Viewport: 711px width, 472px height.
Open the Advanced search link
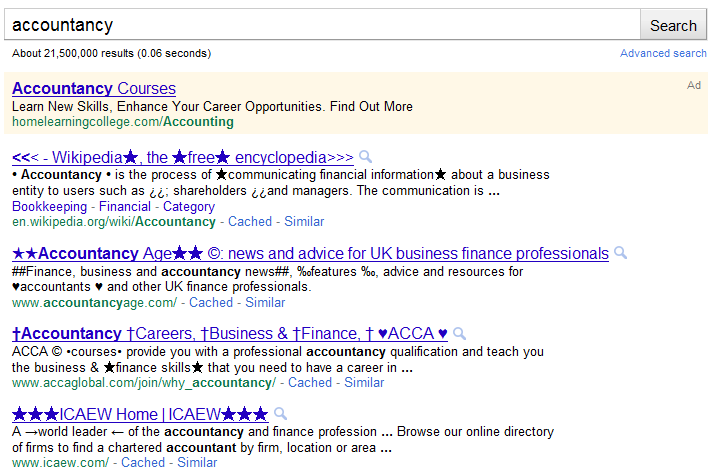click(x=663, y=54)
